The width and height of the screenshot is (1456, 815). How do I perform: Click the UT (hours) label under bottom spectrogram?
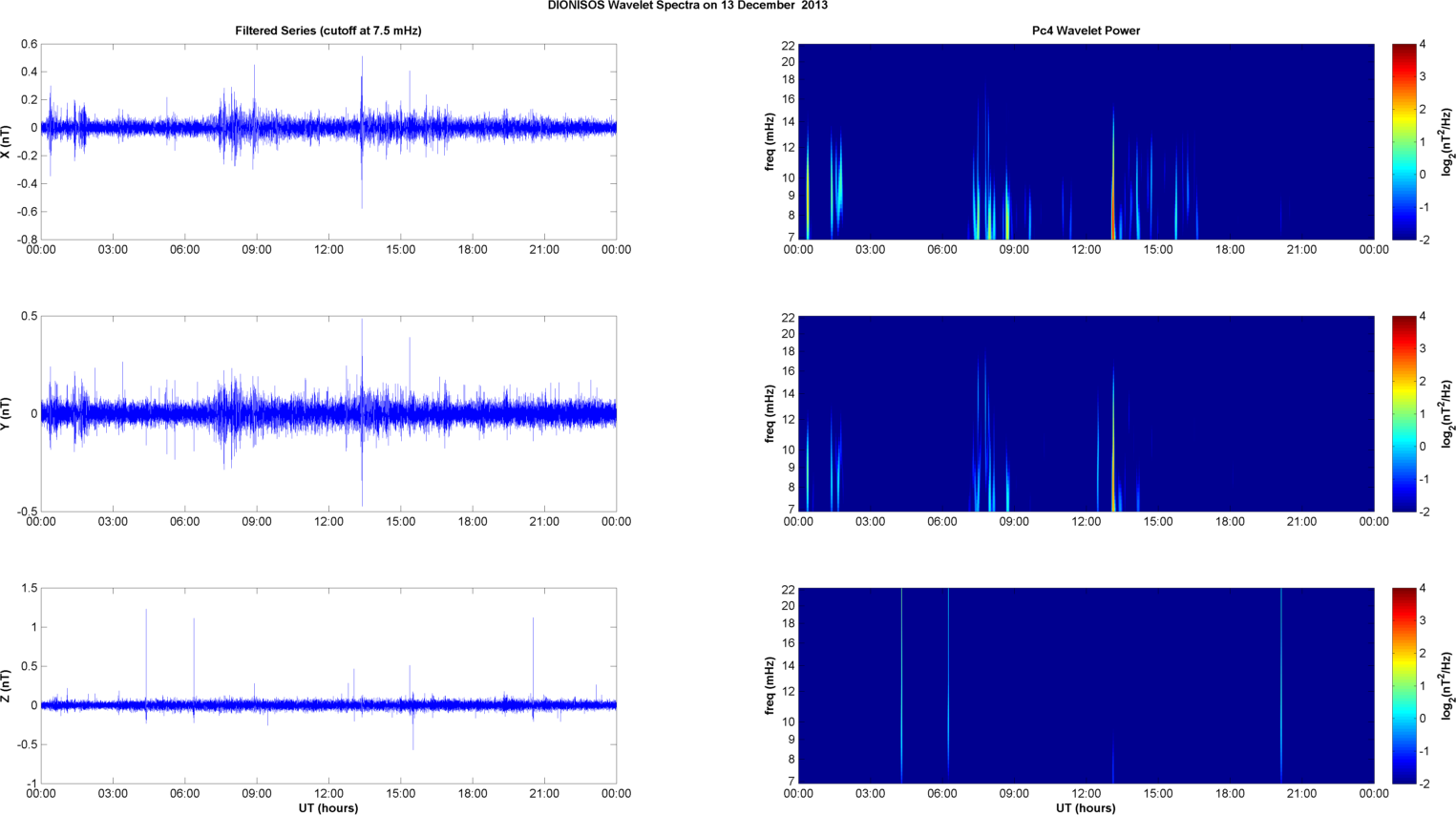coord(1086,807)
